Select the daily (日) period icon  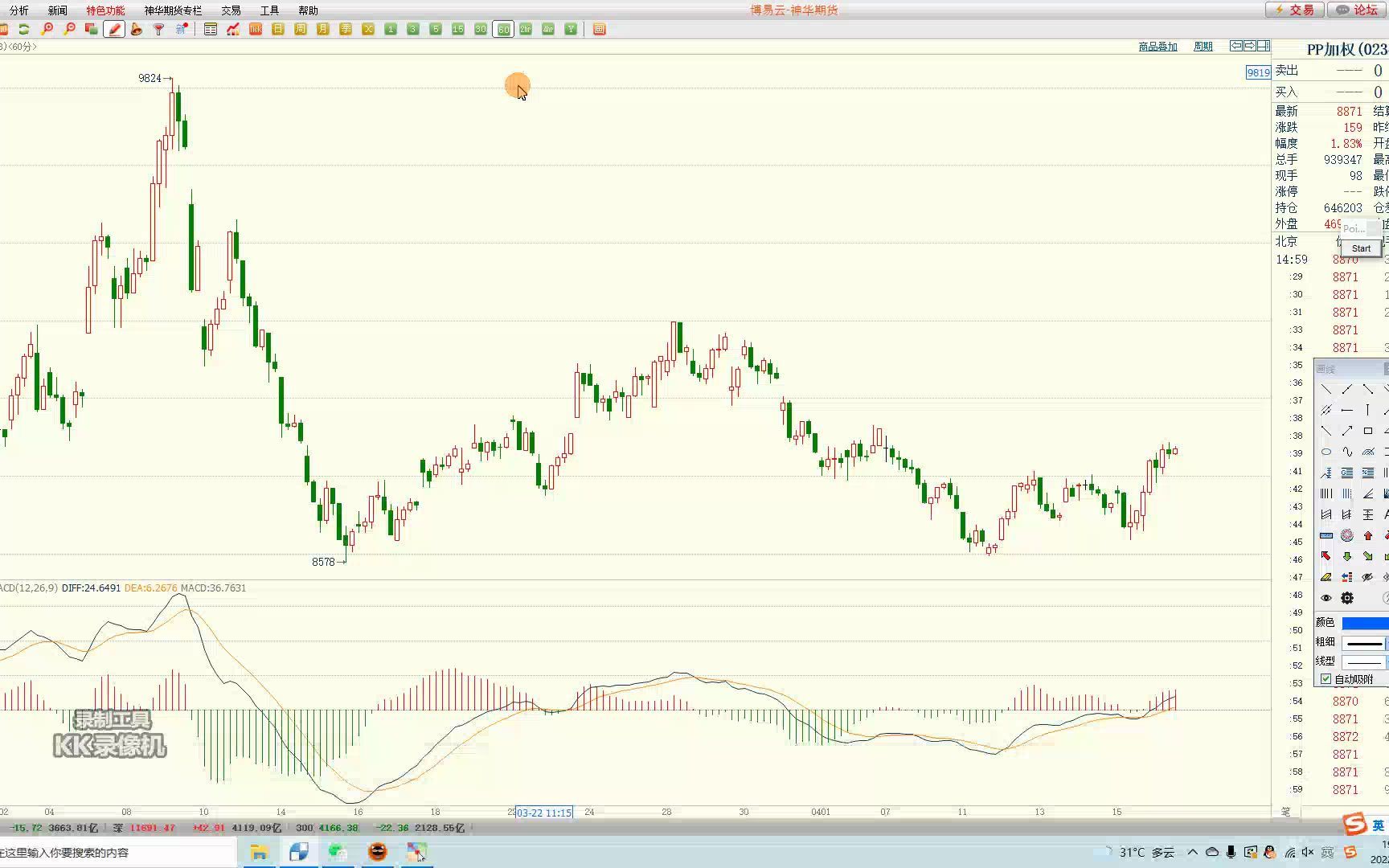coord(278,30)
